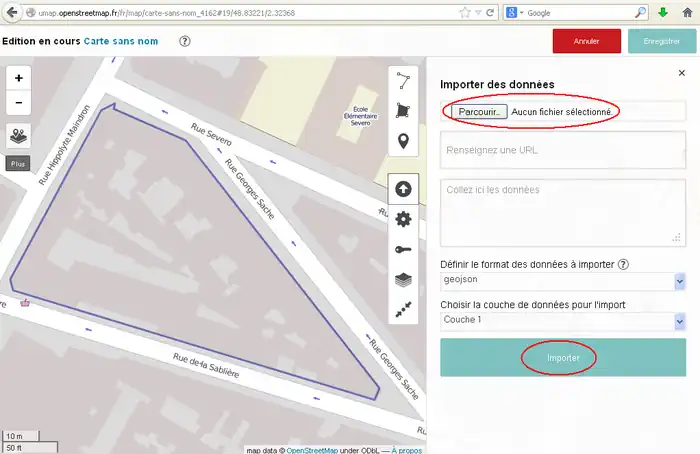Open the import data upload icon
Screen dimensions: 700x454
tap(403, 189)
